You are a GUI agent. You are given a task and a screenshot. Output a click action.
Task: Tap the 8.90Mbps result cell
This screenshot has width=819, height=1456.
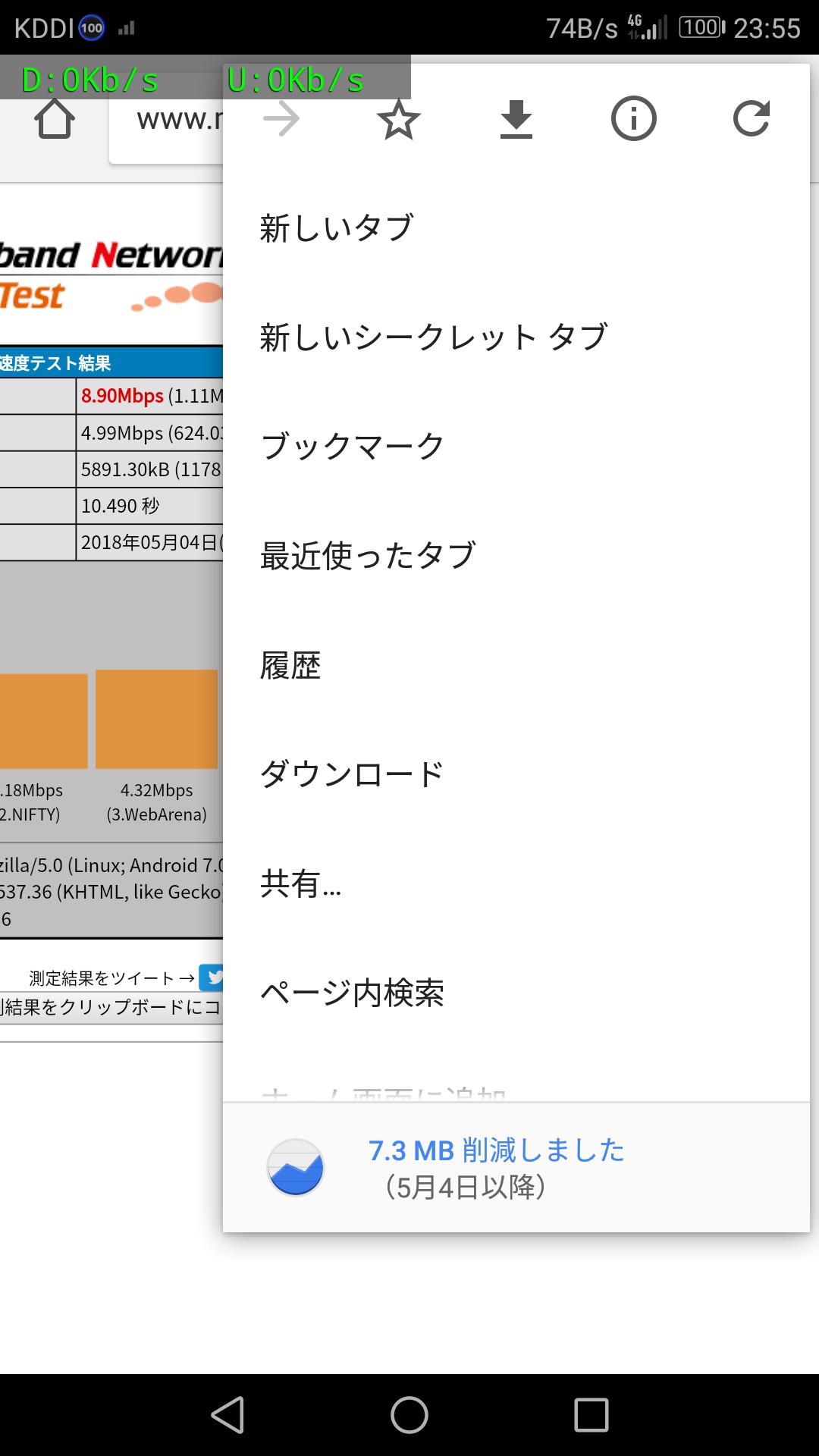click(x=150, y=396)
